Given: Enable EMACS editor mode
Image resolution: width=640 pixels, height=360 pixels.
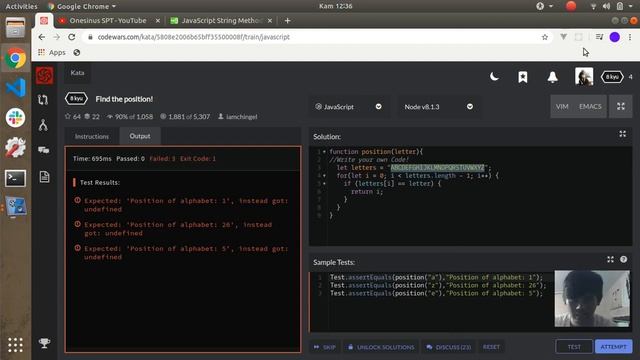Looking at the screenshot, I should tap(590, 107).
